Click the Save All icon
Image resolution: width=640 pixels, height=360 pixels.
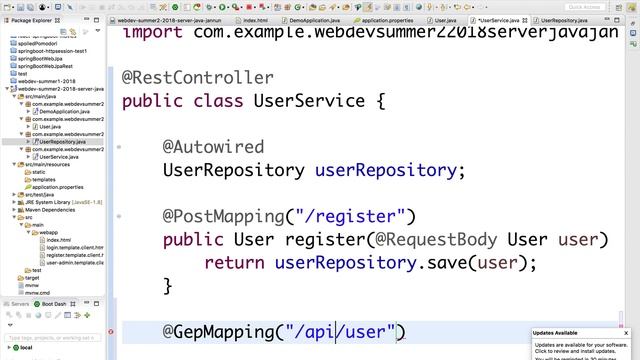click(x=30, y=7)
